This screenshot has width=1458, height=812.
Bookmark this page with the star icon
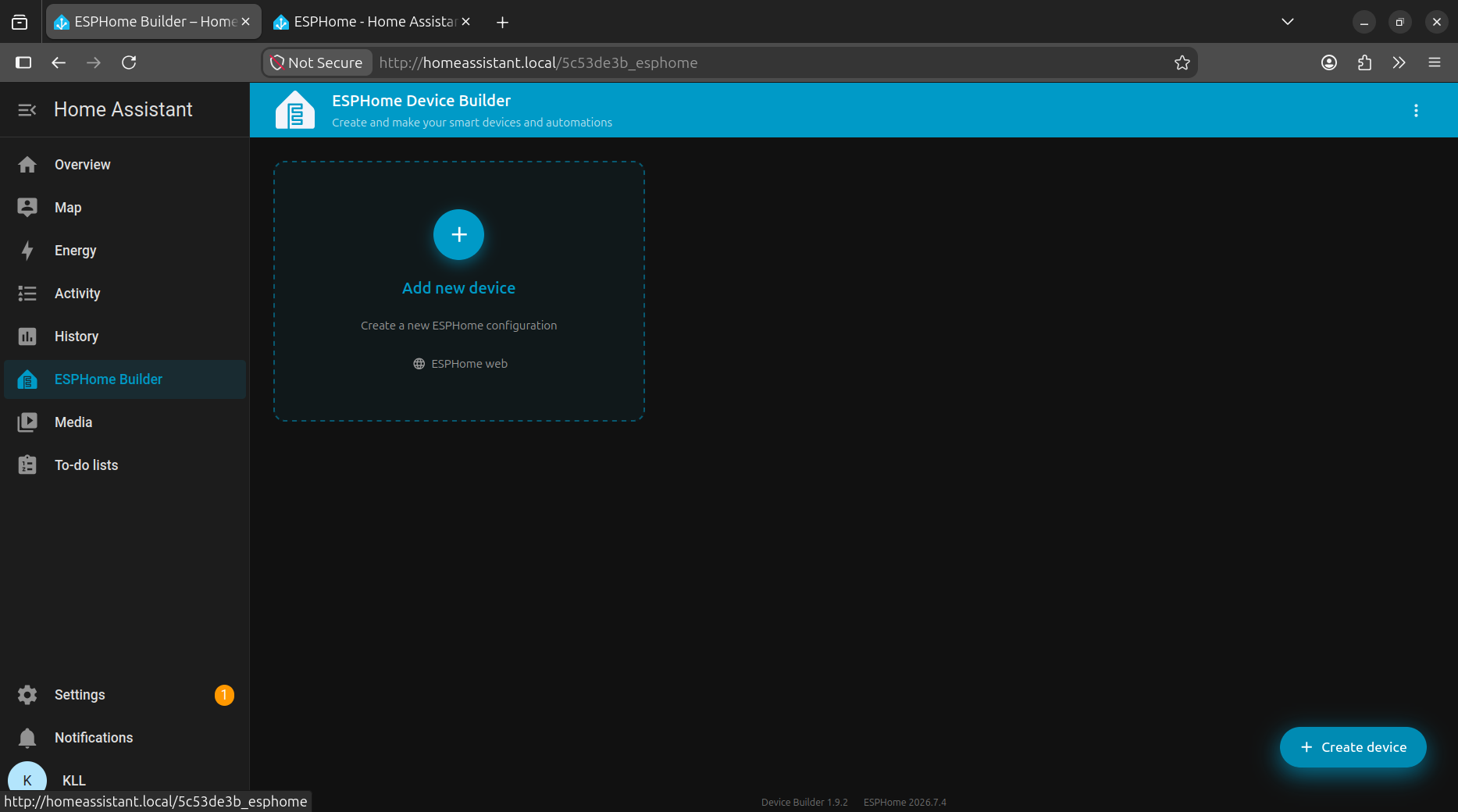(x=1182, y=62)
